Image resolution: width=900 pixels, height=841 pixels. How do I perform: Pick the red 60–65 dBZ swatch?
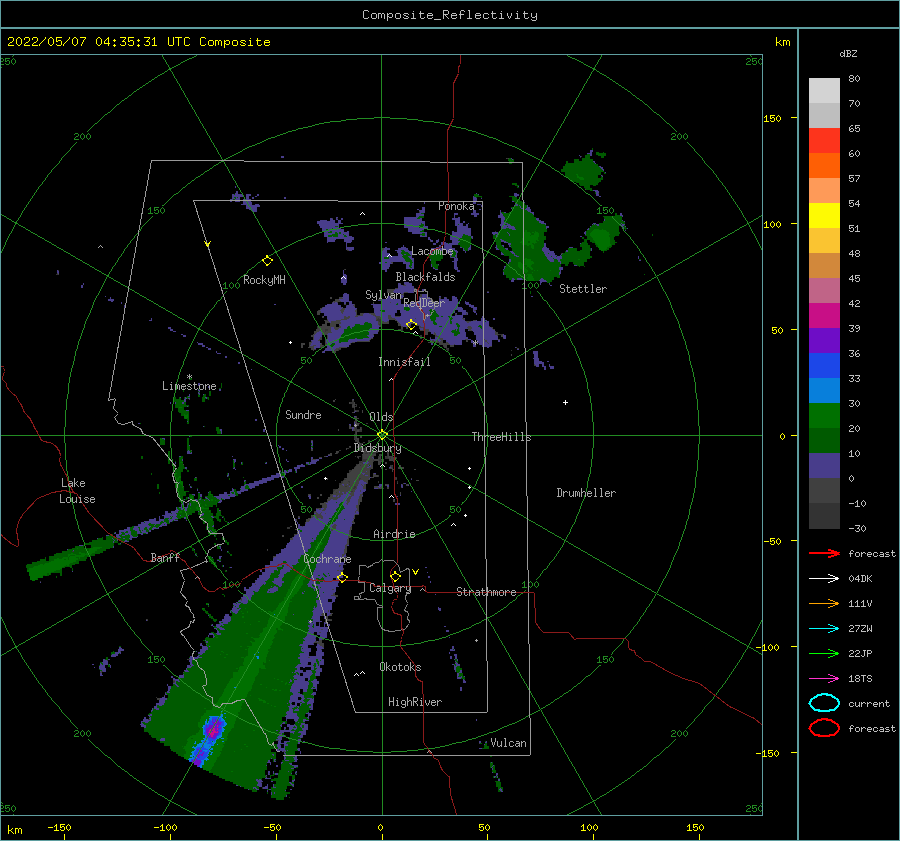click(x=824, y=140)
